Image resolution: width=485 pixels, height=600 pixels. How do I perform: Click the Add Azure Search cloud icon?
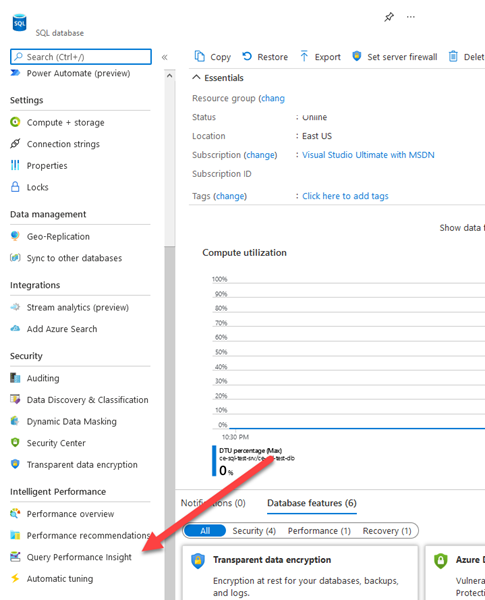[15, 328]
